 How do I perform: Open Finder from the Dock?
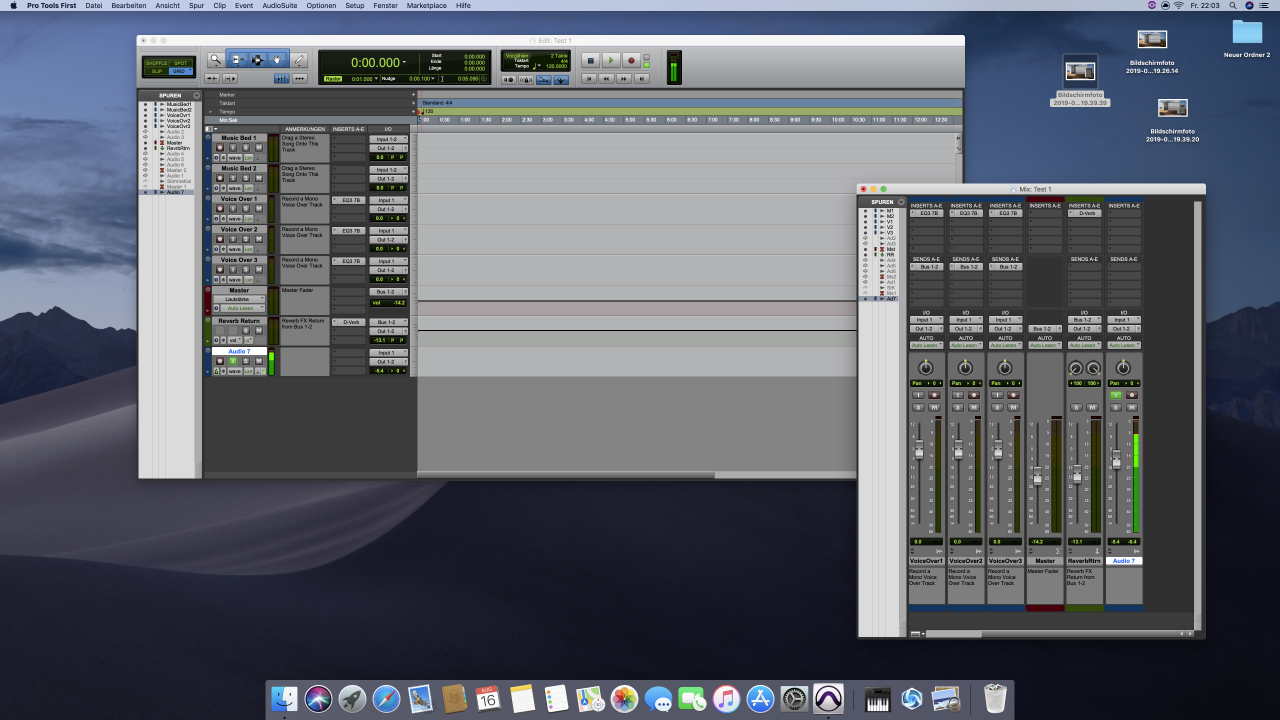click(284, 698)
